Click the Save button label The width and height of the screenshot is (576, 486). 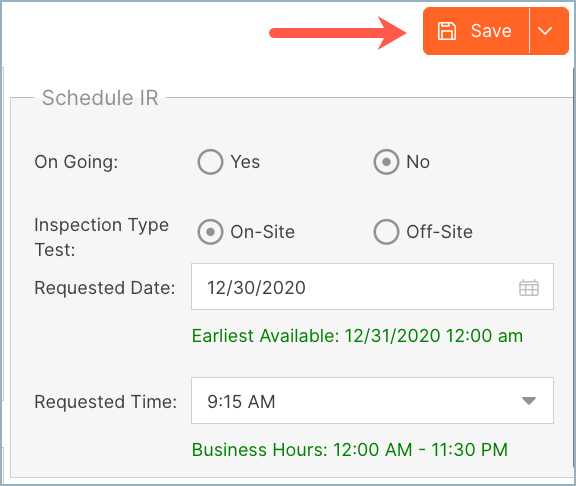pos(491,31)
